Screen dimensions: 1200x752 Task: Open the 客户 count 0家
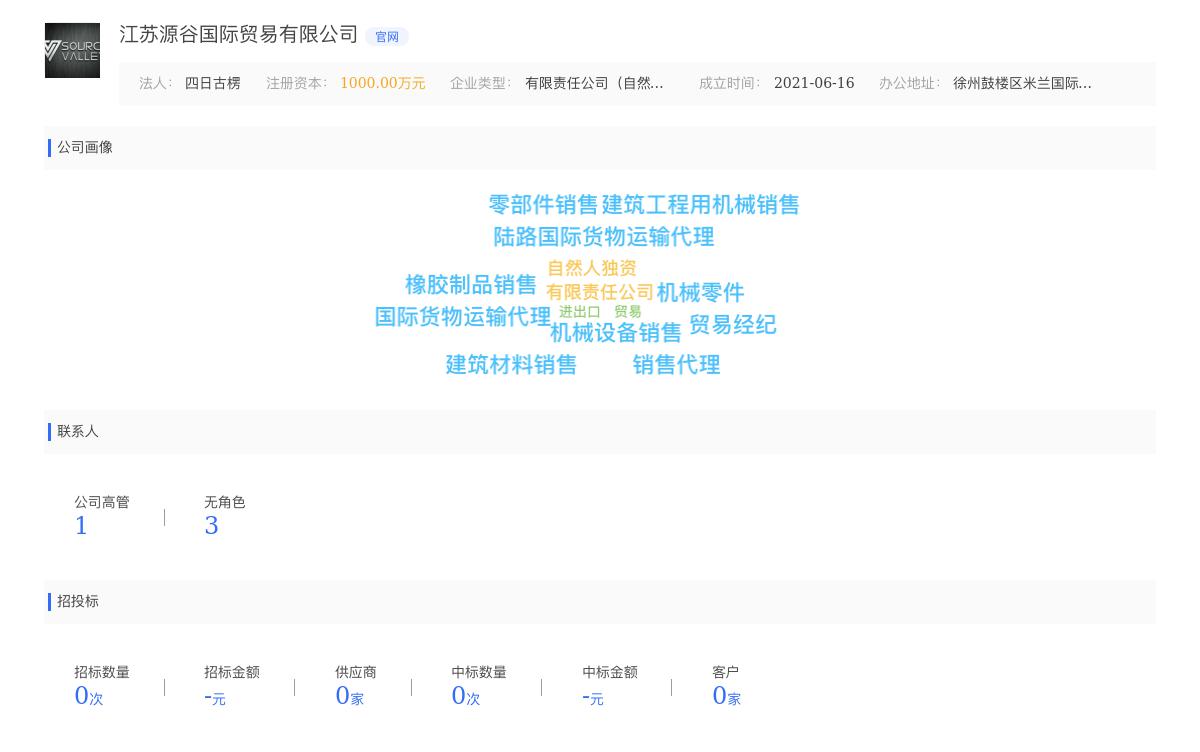[727, 696]
